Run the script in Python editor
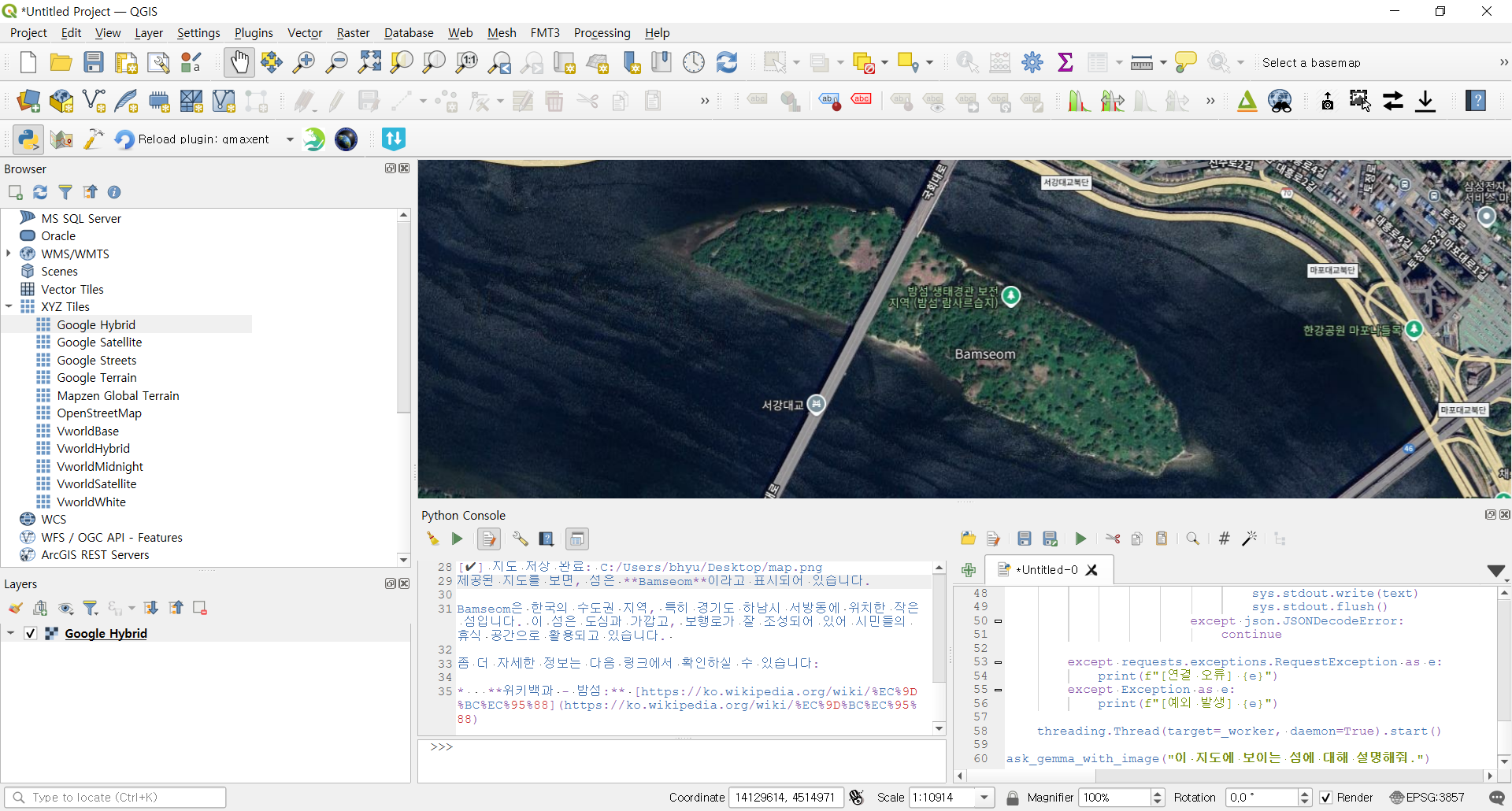This screenshot has width=1512, height=811. [x=1080, y=539]
